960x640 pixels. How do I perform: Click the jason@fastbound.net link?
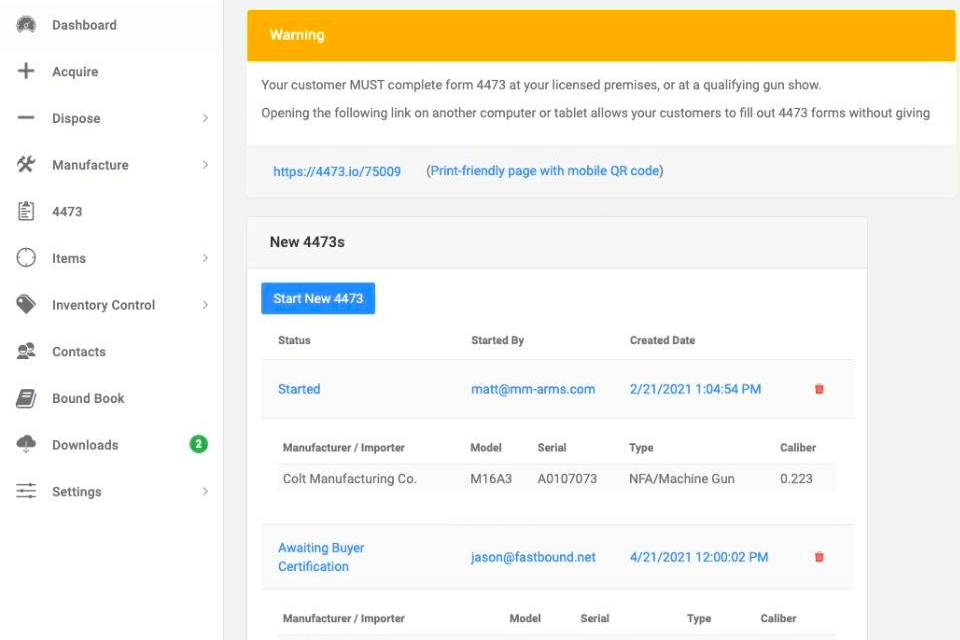[533, 557]
